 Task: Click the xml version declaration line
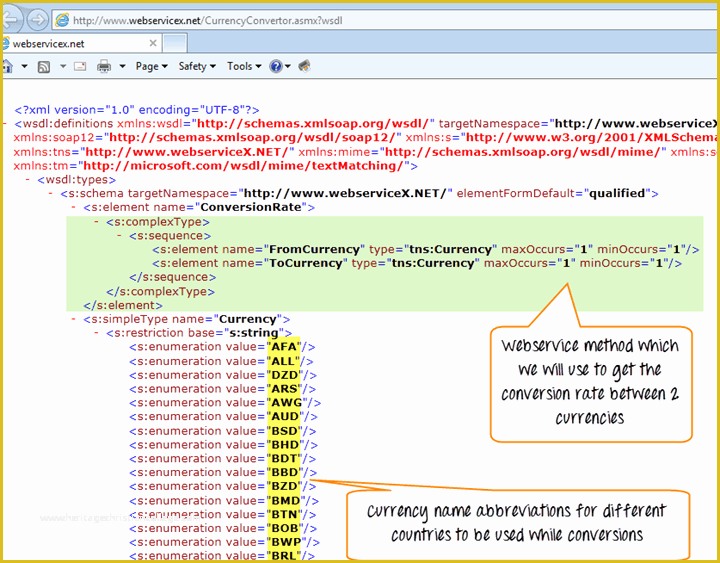click(x=137, y=110)
